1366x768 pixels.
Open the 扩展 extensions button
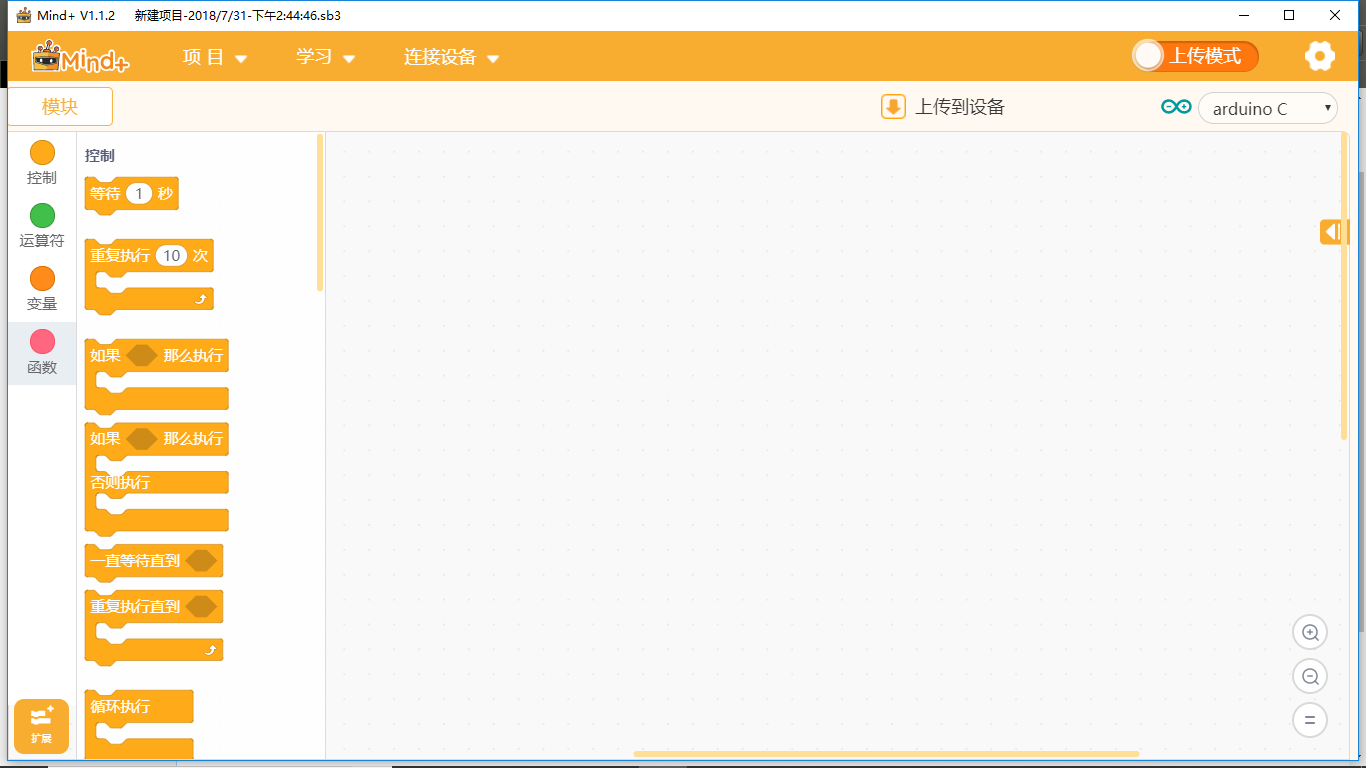click(41, 726)
